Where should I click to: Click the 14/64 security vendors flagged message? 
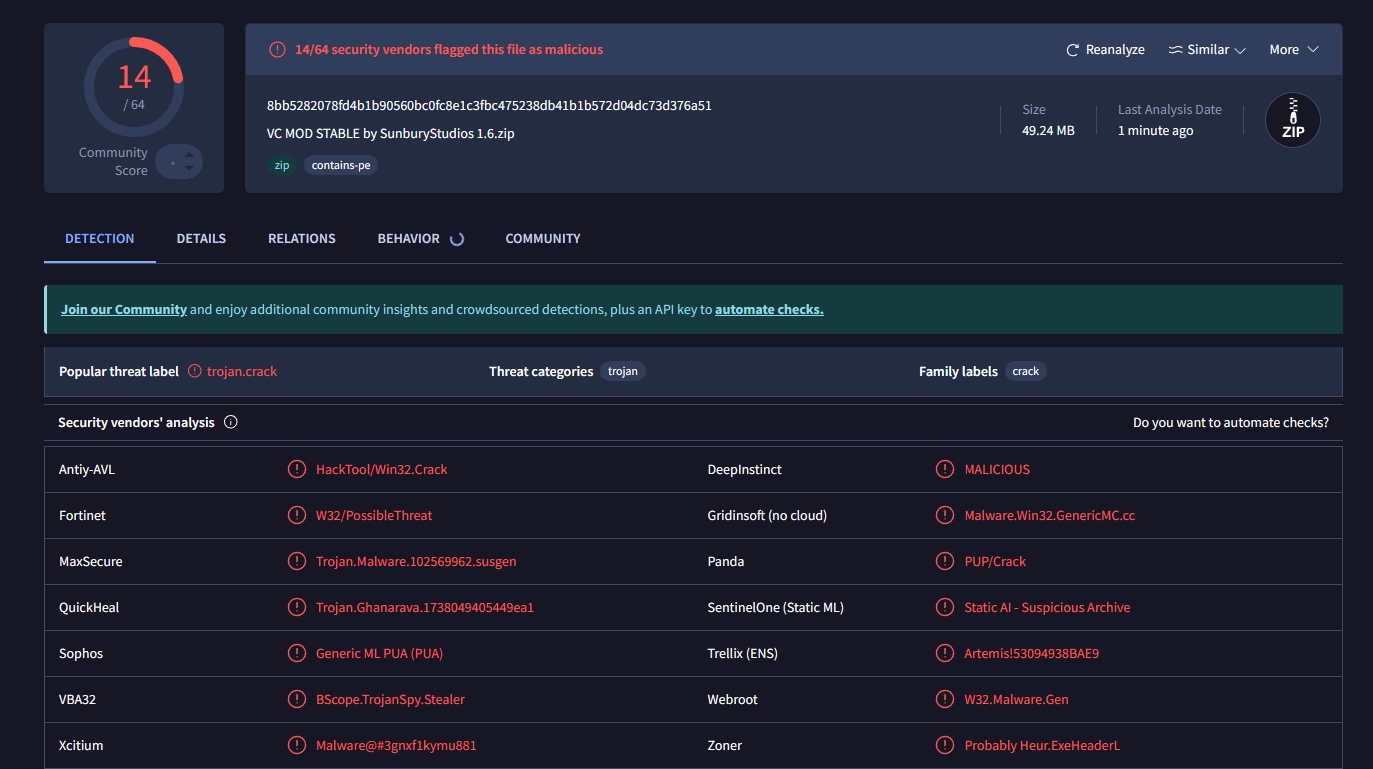tap(449, 49)
